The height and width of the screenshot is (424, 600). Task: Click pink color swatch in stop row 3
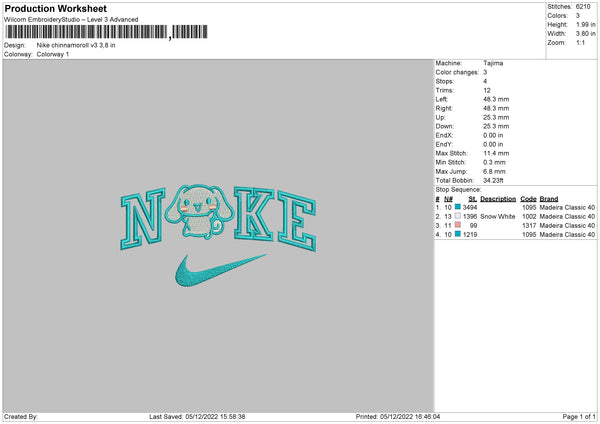458,225
